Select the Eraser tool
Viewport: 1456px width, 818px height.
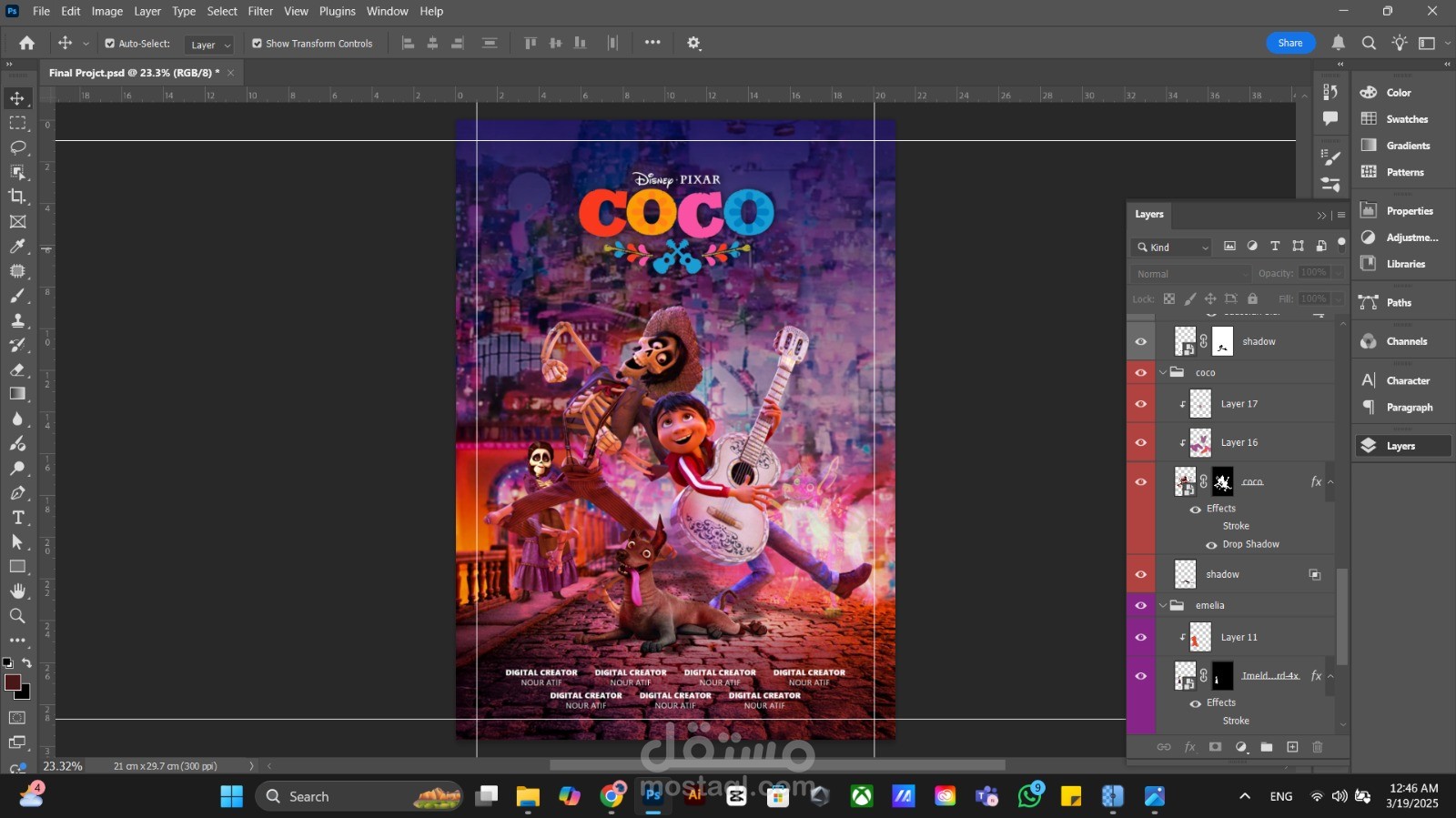pyautogui.click(x=17, y=369)
